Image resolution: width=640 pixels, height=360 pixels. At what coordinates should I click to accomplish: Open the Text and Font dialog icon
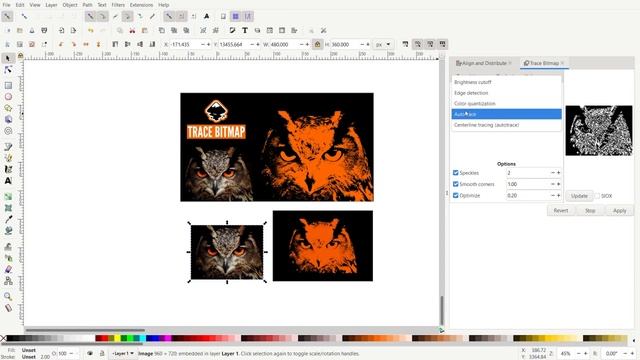point(244,31)
